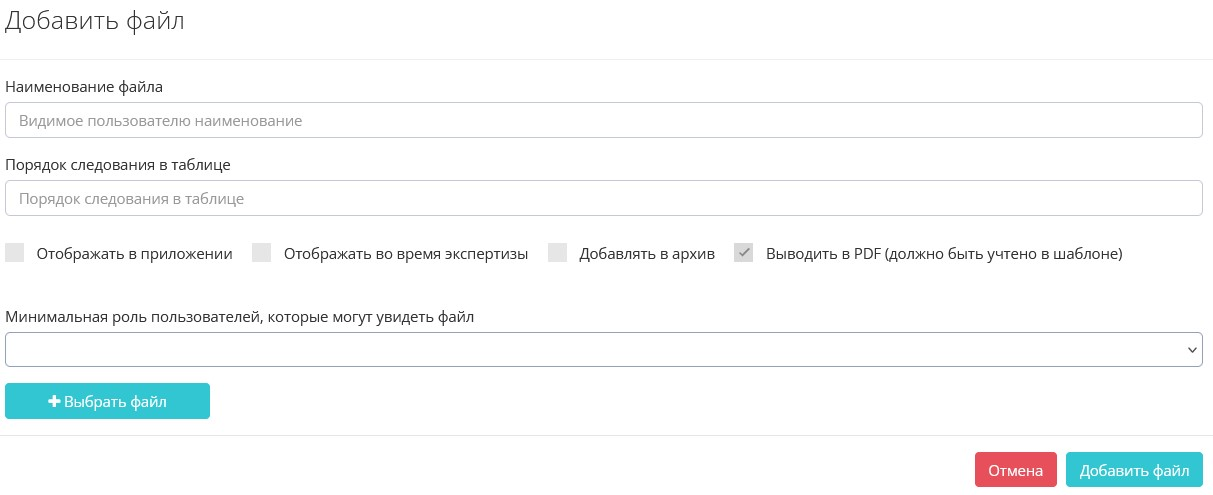Click the Отображать во время экспертизы label text
This screenshot has height=495, width=1213.
pos(405,254)
